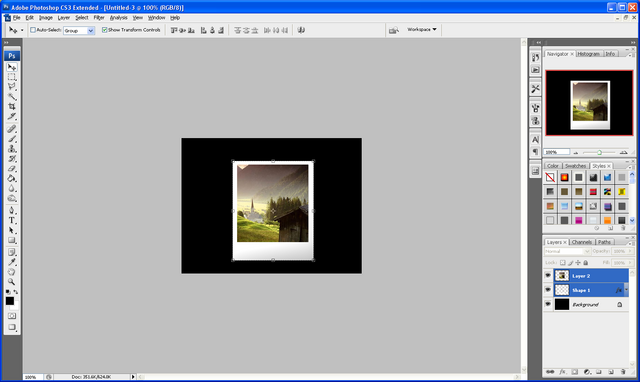Viewport: 640px width, 382px height.
Task: Select the History Brush tool
Action: pos(12,159)
